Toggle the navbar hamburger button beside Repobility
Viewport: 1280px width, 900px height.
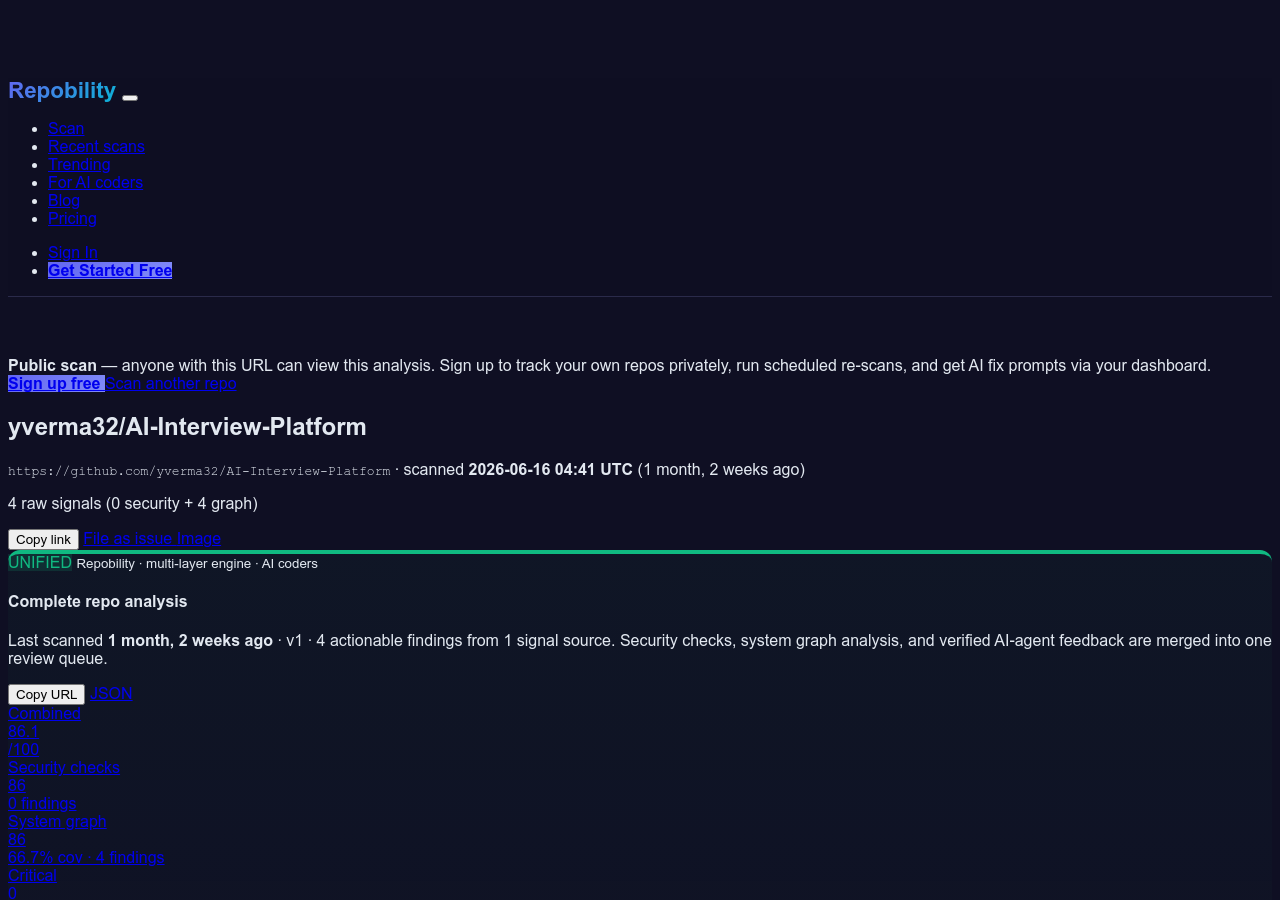[x=130, y=97]
